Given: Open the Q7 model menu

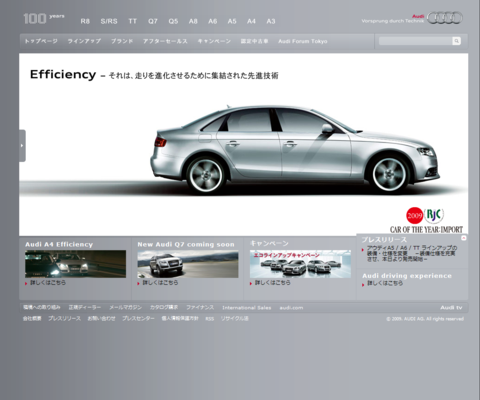Looking at the screenshot, I should tap(153, 21).
